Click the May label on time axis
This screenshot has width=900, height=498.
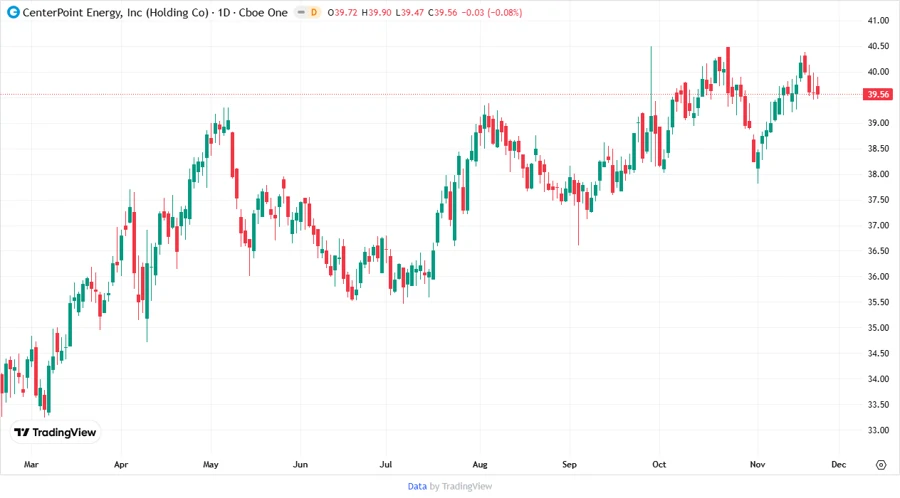211,464
